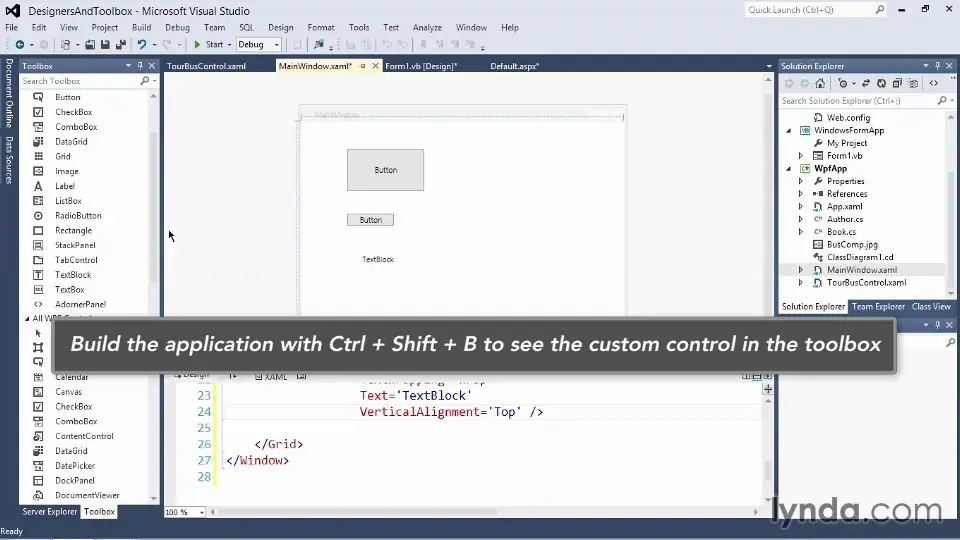Open the Build menu
Screen dimensions: 960x540
point(141,28)
